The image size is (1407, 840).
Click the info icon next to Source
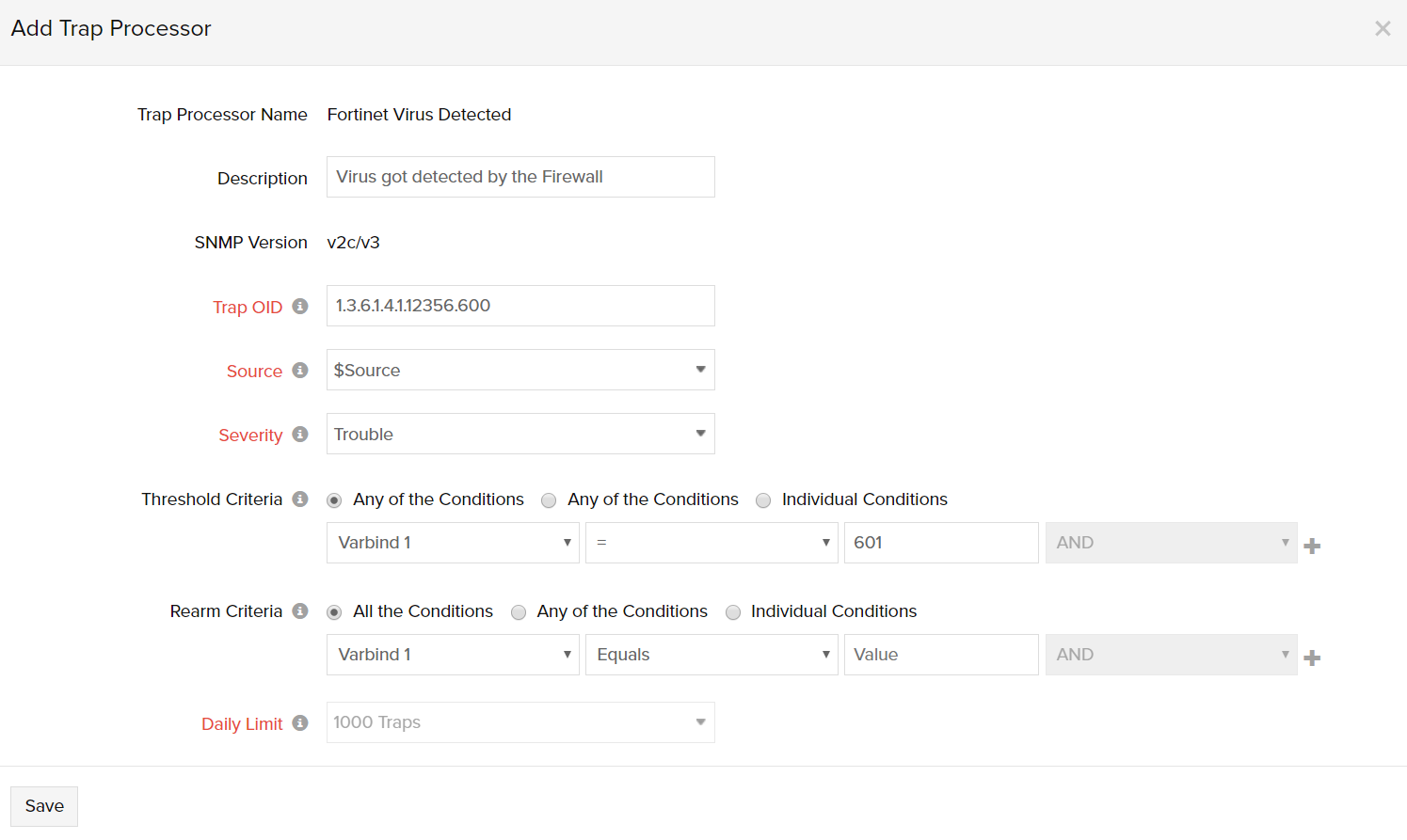coord(300,371)
